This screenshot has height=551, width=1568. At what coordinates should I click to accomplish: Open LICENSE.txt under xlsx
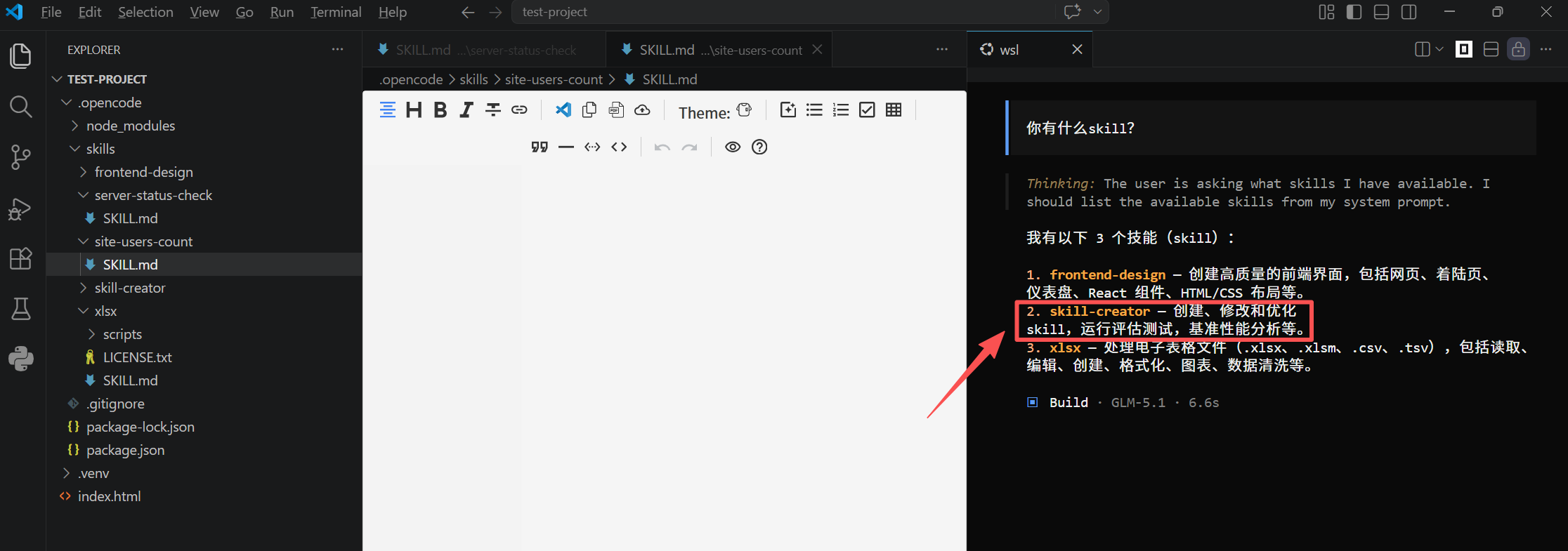(138, 357)
